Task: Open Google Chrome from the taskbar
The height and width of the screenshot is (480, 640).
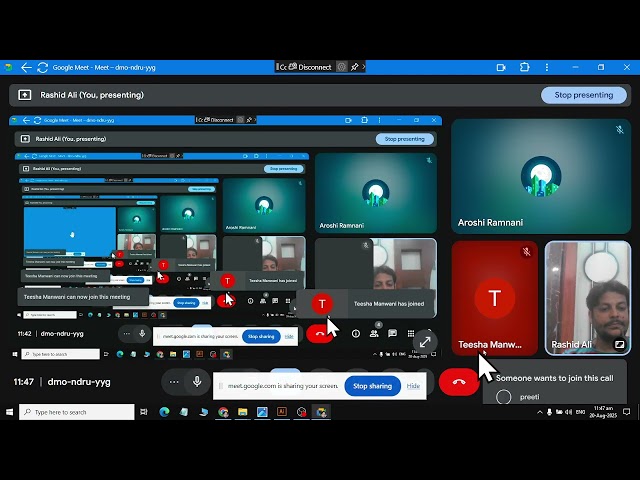Action: (223, 412)
